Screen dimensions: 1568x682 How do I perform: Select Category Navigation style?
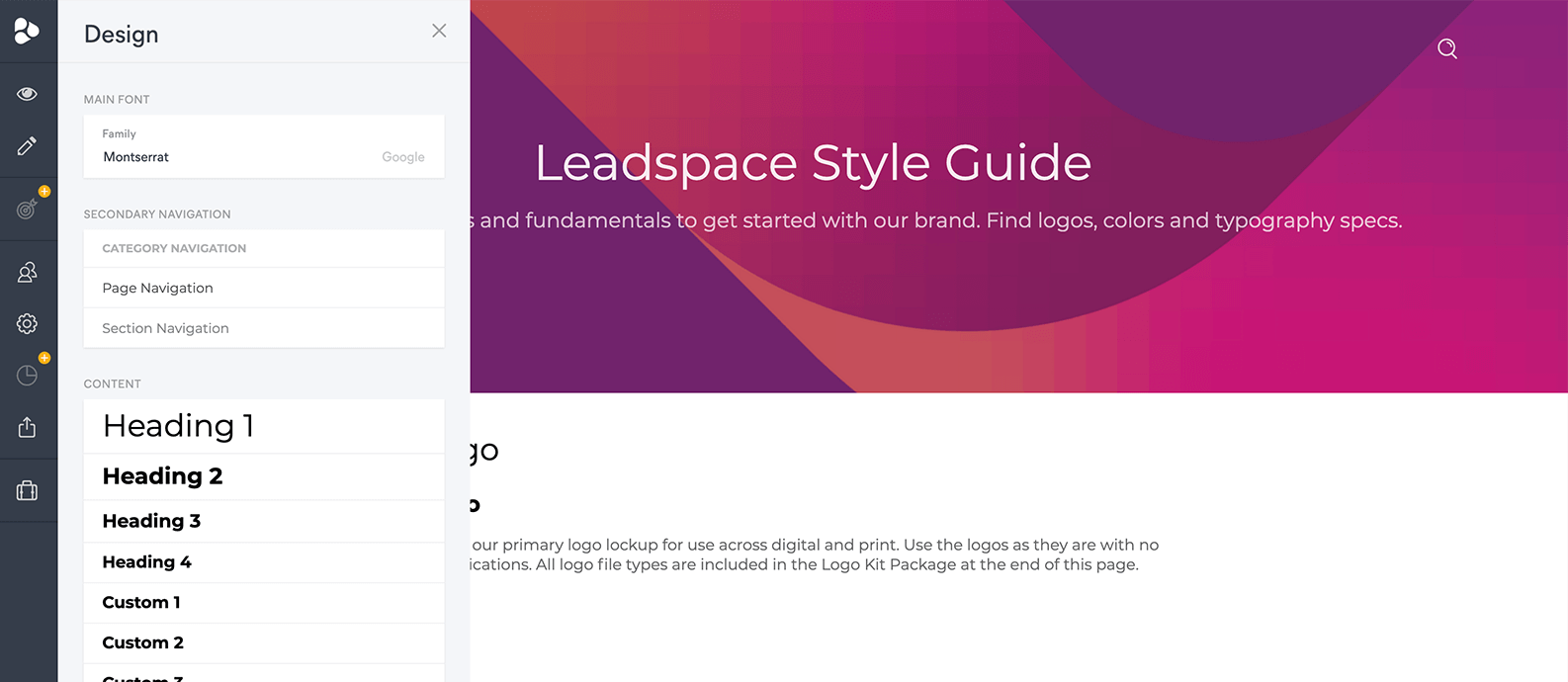click(264, 248)
